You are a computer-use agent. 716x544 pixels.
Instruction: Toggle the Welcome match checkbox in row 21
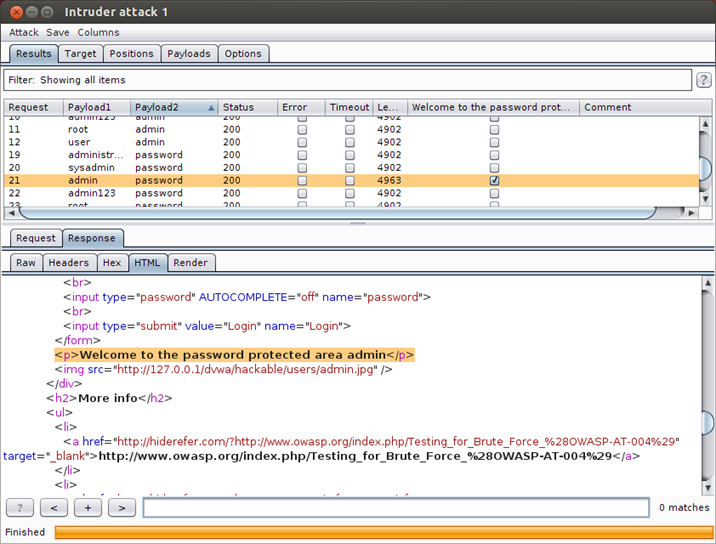point(494,181)
